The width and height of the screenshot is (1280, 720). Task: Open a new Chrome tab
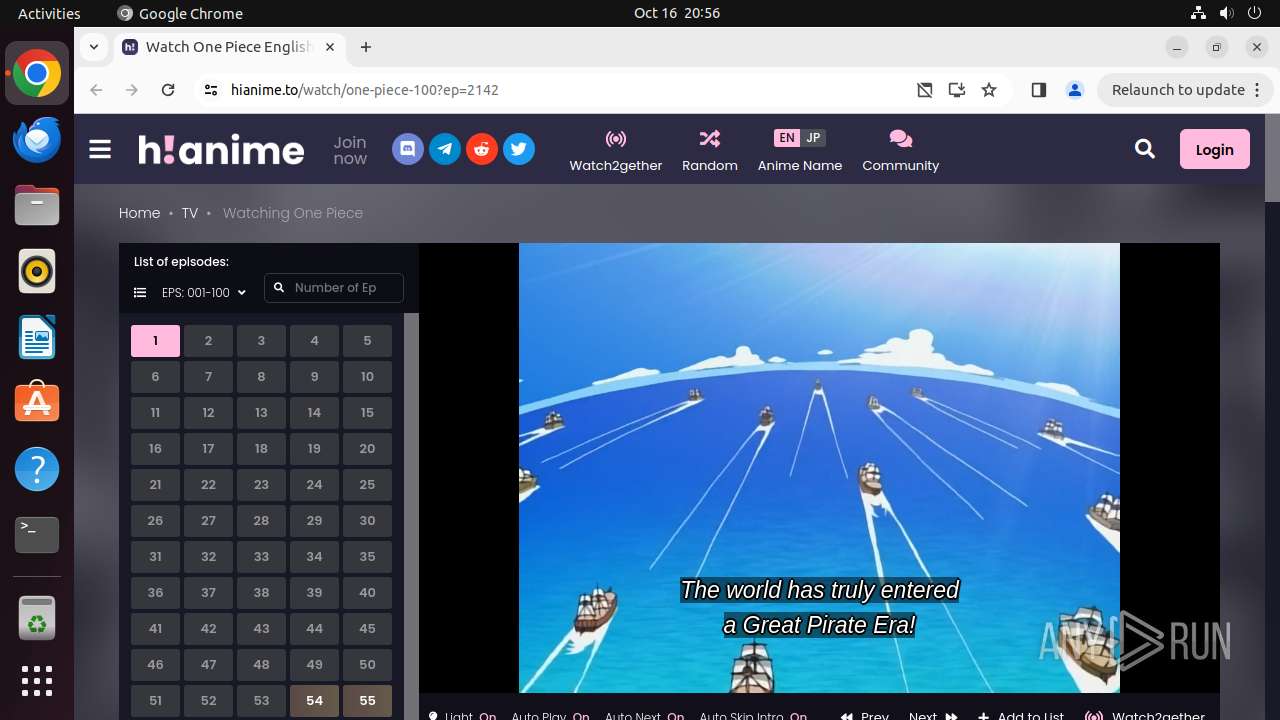tap(366, 47)
